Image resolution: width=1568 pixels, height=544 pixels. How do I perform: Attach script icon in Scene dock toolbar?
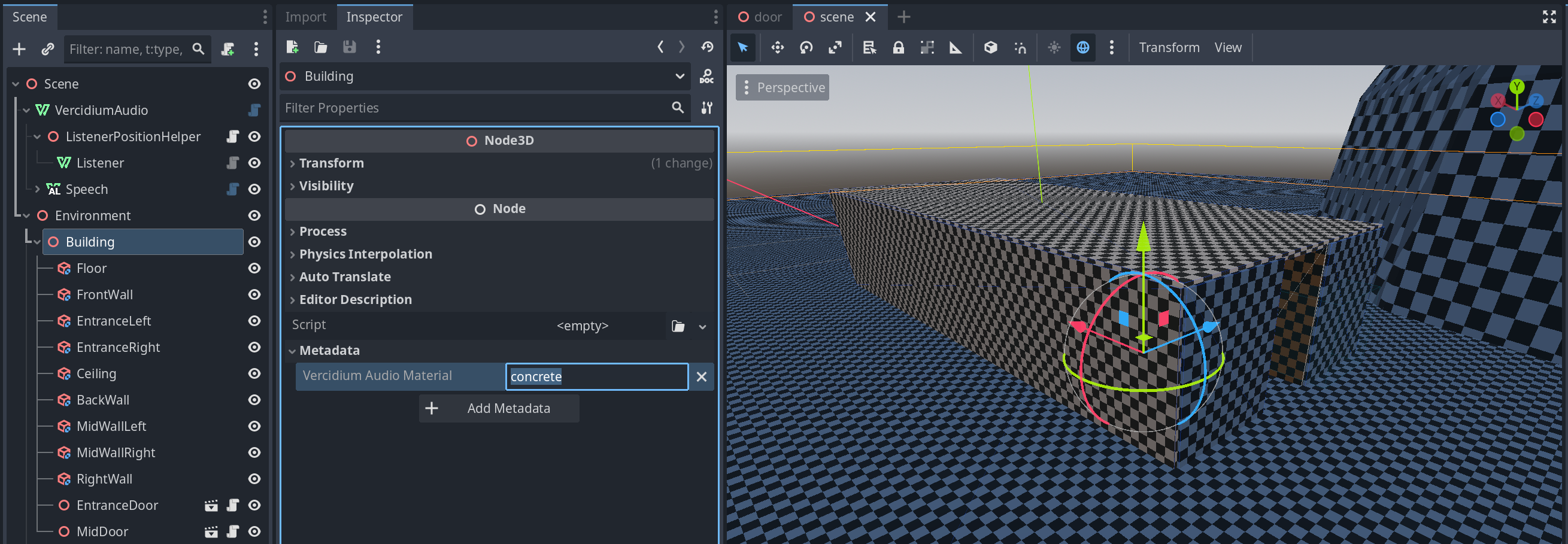(x=228, y=48)
